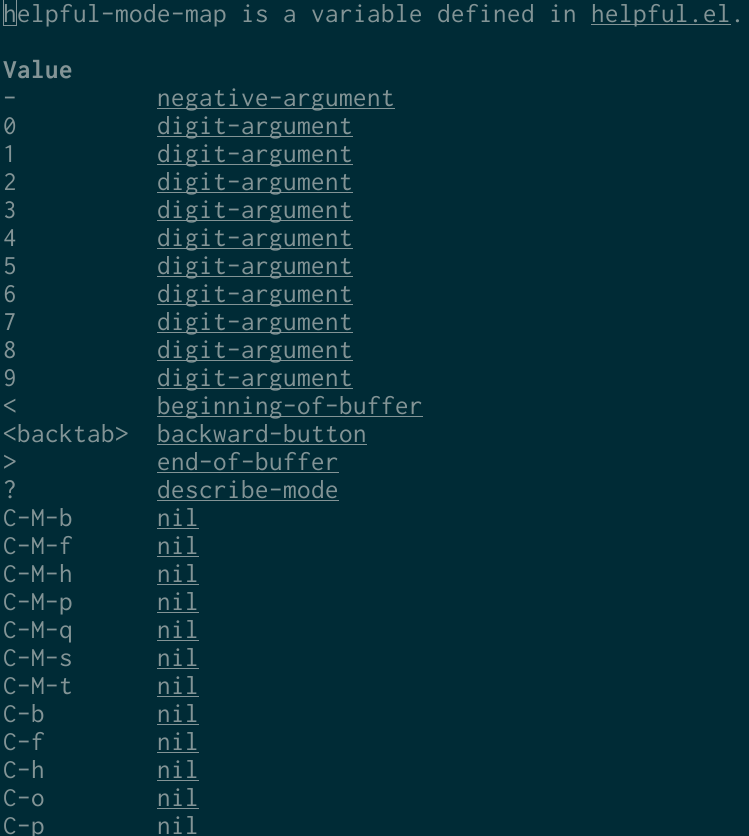Screen dimensions: 749x836
Task: Follow the end-of-buffer link
Action: click(248, 462)
